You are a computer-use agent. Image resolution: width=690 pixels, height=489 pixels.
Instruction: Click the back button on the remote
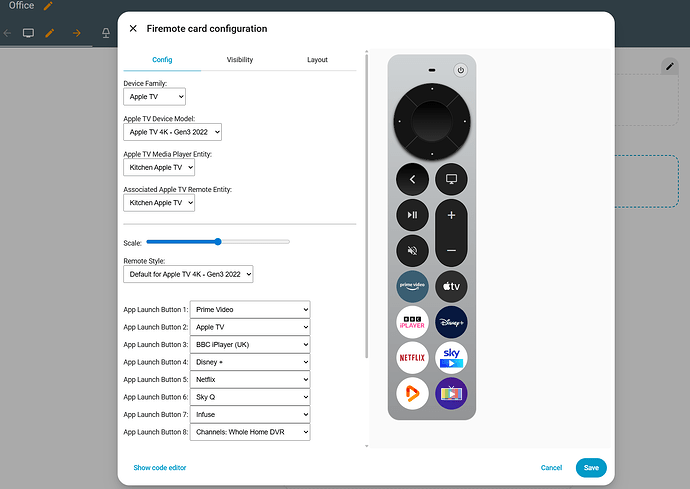pyautogui.click(x=412, y=179)
